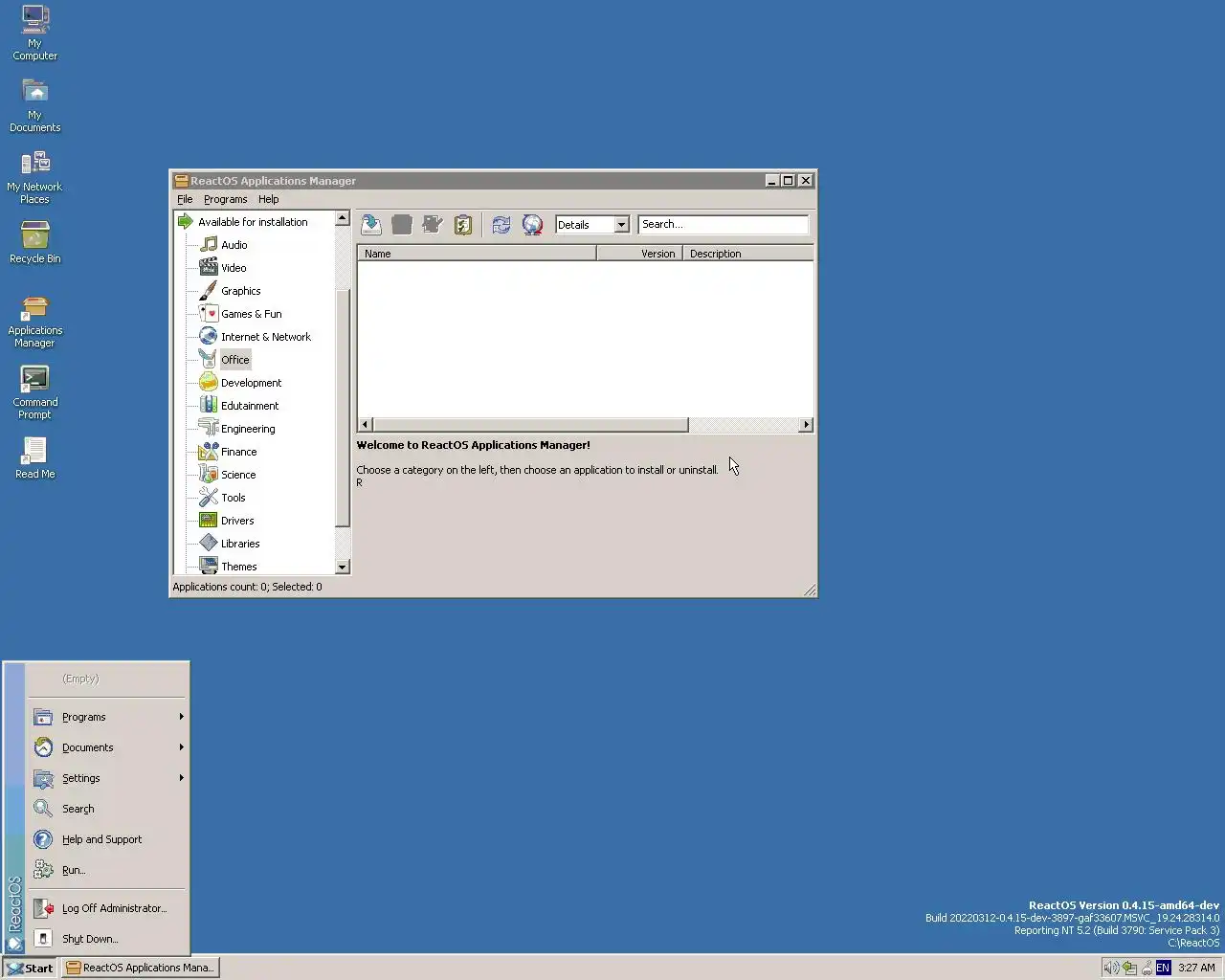Select the Applications Manager desktop icon

click(35, 322)
